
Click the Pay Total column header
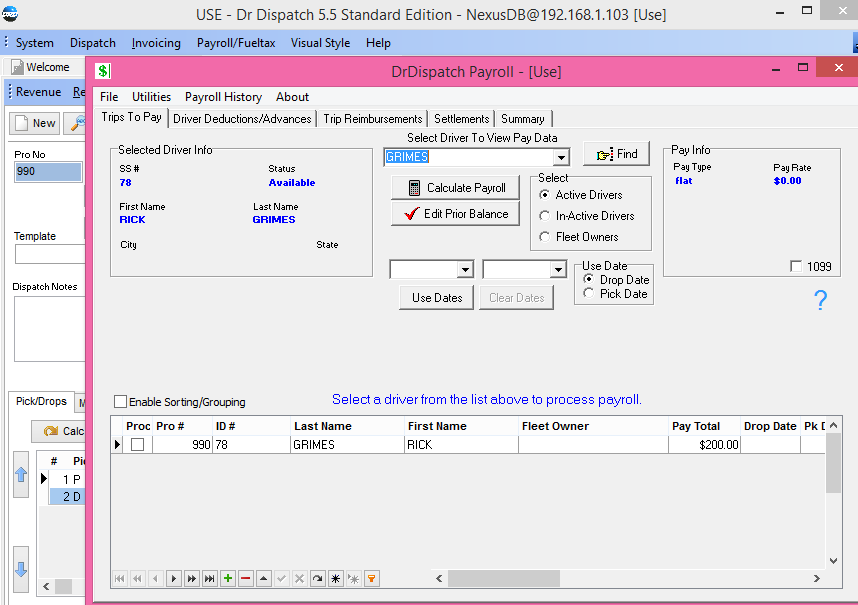(x=704, y=426)
